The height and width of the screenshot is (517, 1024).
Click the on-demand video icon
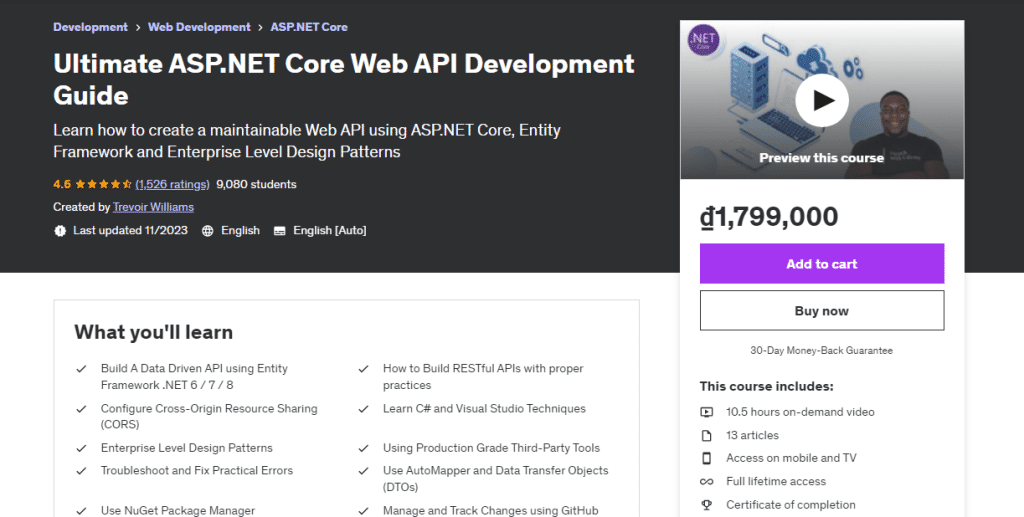coord(707,412)
